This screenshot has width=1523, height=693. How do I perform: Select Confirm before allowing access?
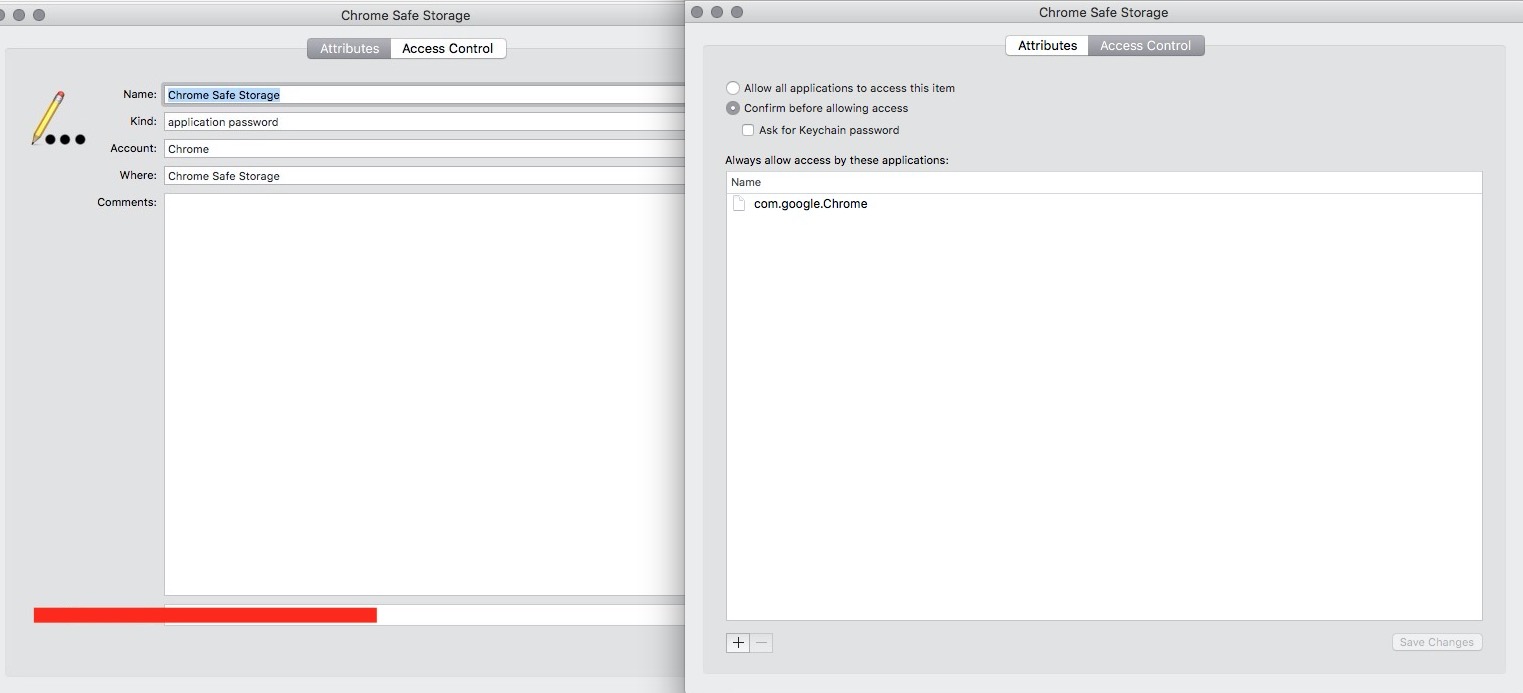[x=733, y=108]
